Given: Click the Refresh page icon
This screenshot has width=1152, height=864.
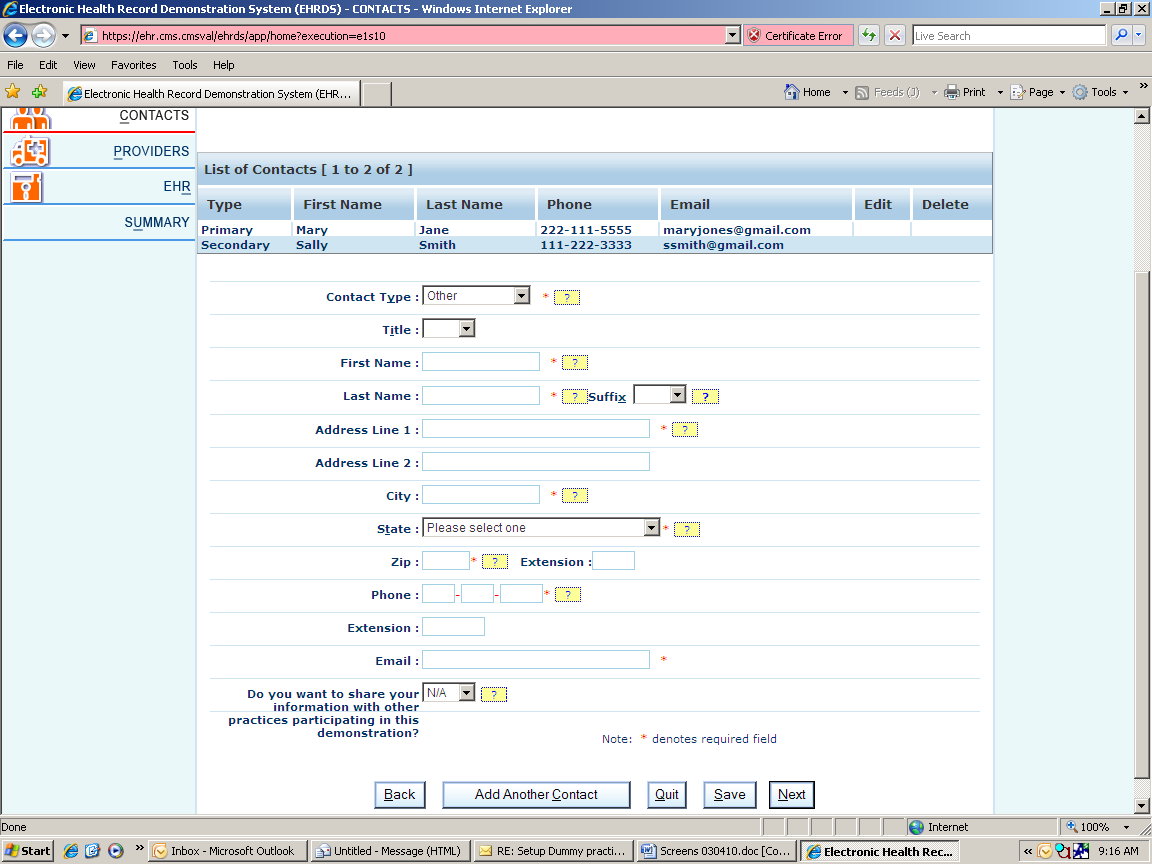Looking at the screenshot, I should pyautogui.click(x=869, y=35).
